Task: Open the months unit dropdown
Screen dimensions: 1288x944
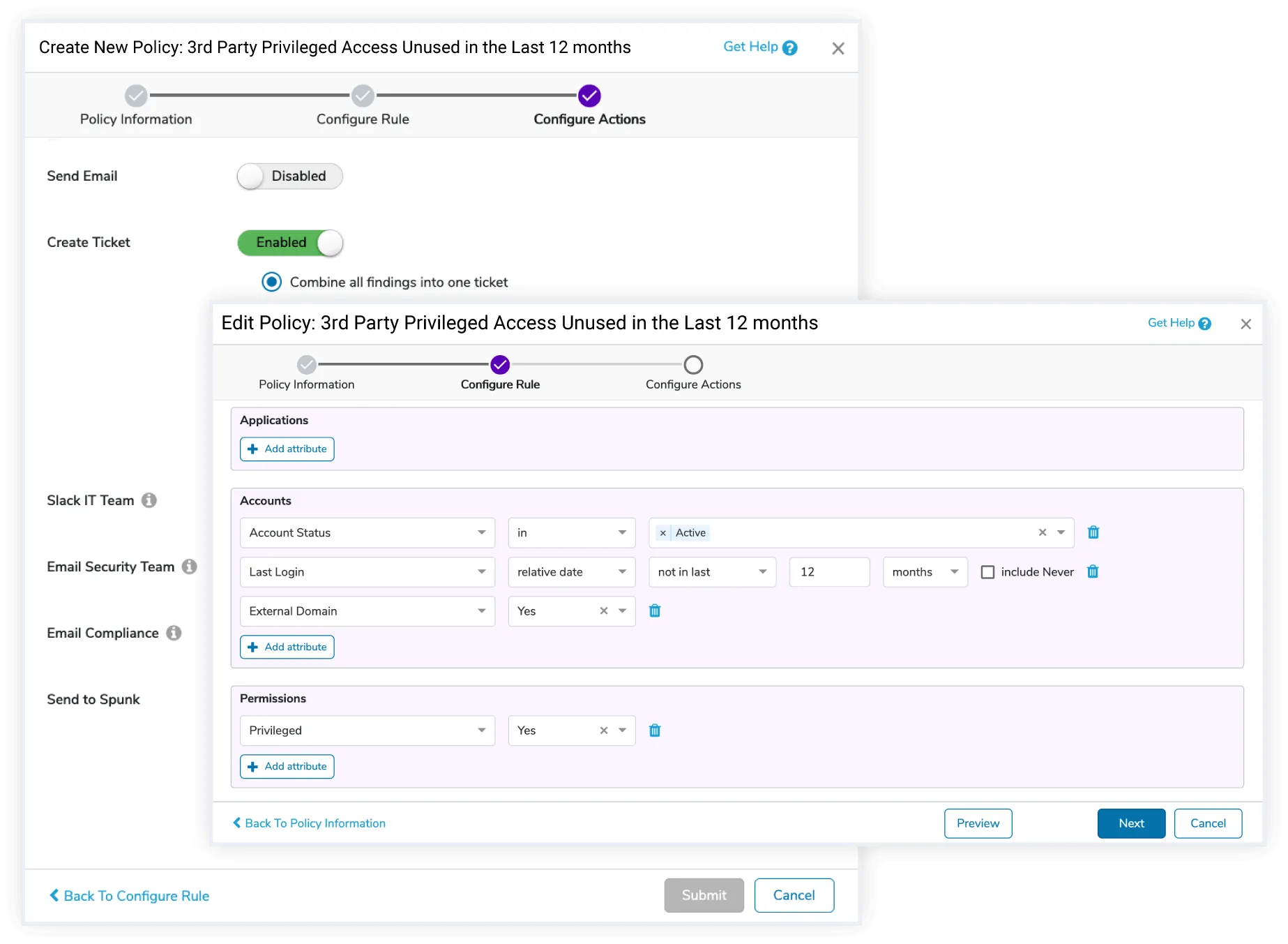Action: click(925, 572)
